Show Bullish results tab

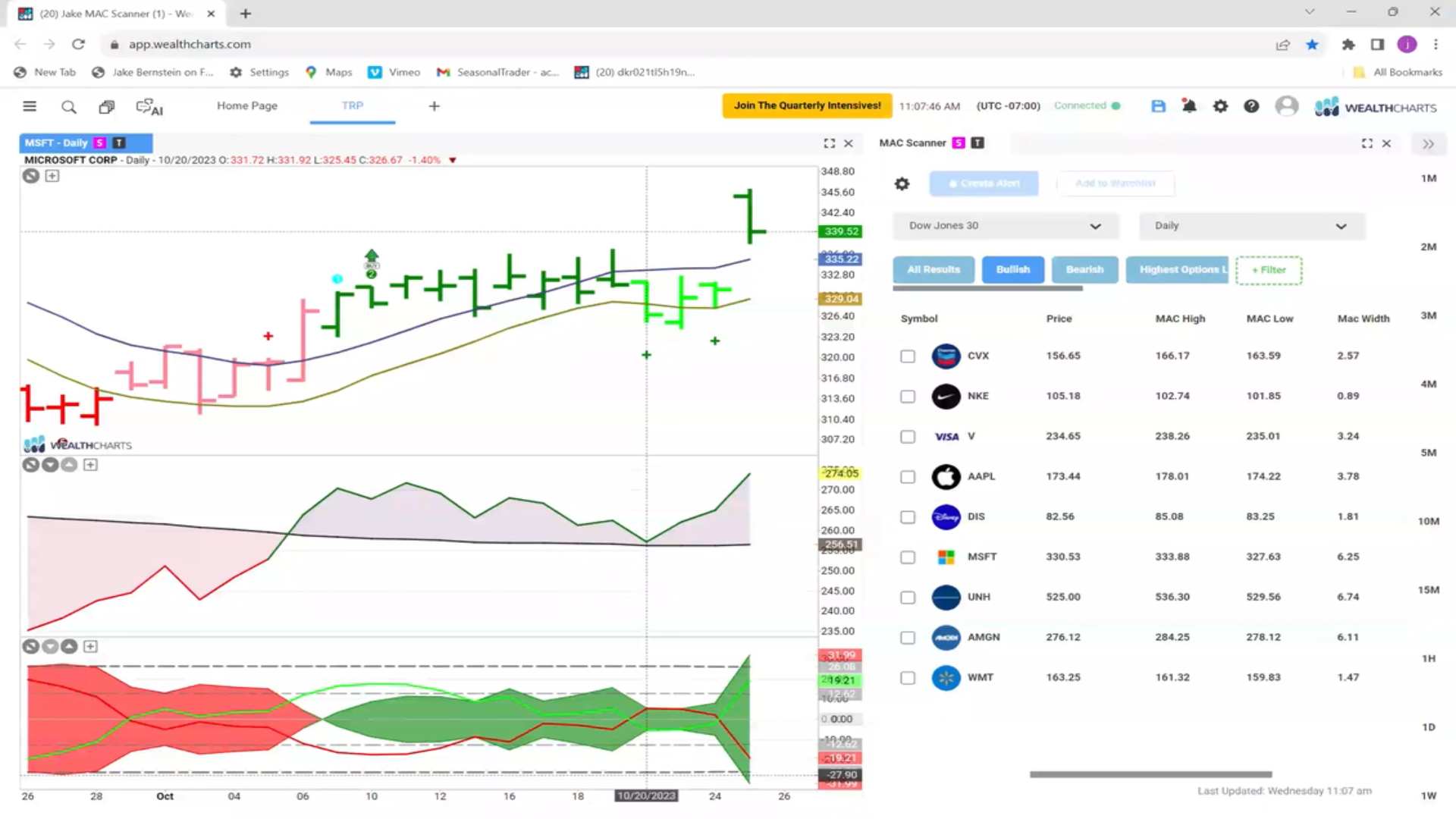1013,270
